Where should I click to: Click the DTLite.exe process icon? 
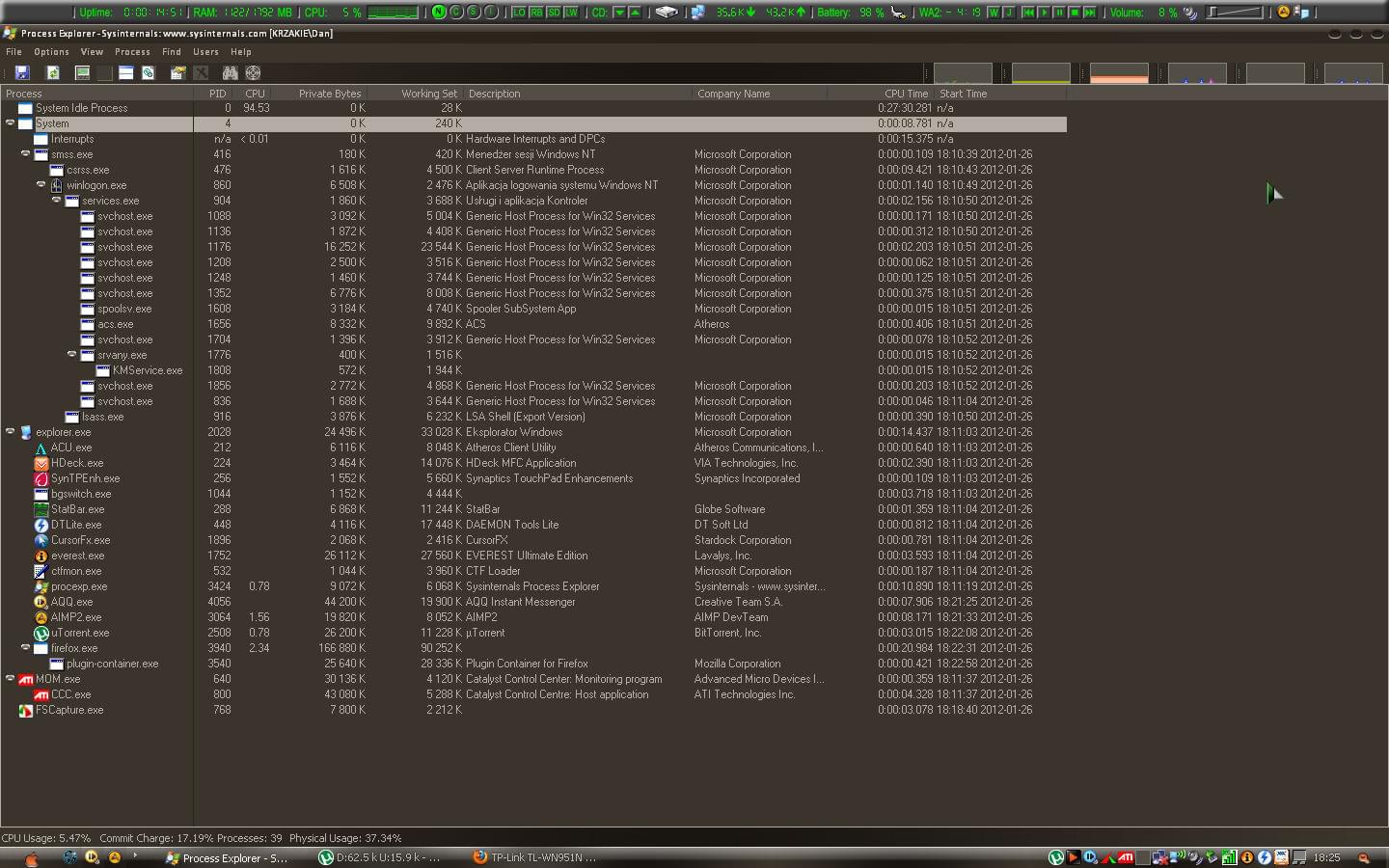pos(41,526)
